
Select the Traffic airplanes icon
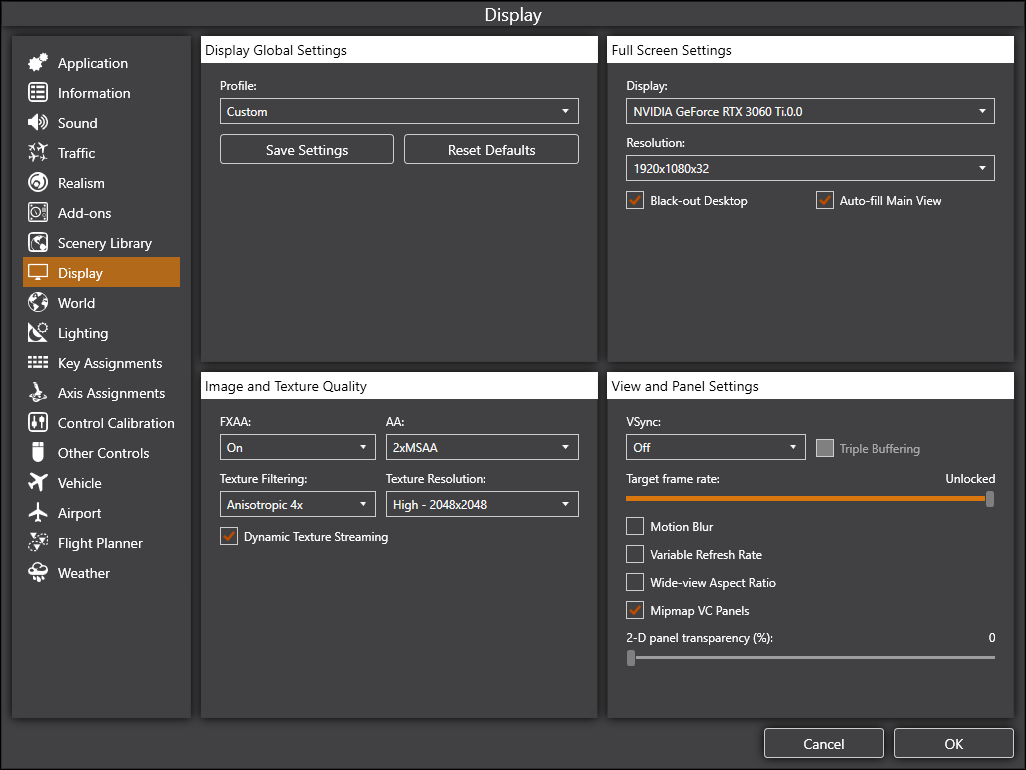click(x=38, y=153)
